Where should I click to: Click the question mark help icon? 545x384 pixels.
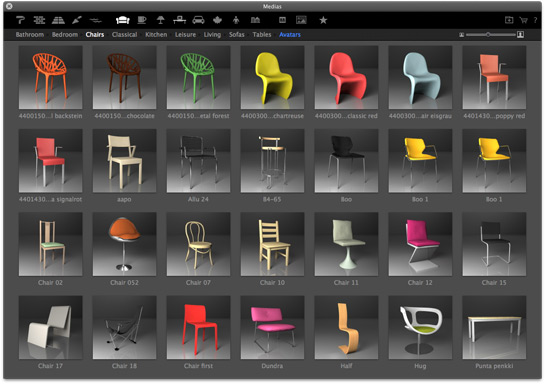535,20
